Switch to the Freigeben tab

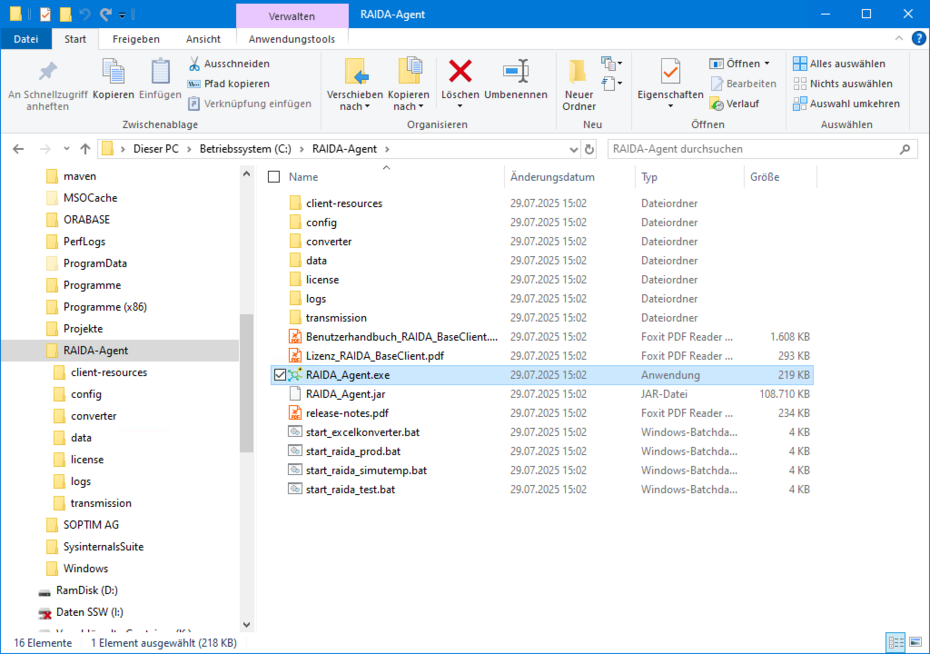(x=136, y=39)
